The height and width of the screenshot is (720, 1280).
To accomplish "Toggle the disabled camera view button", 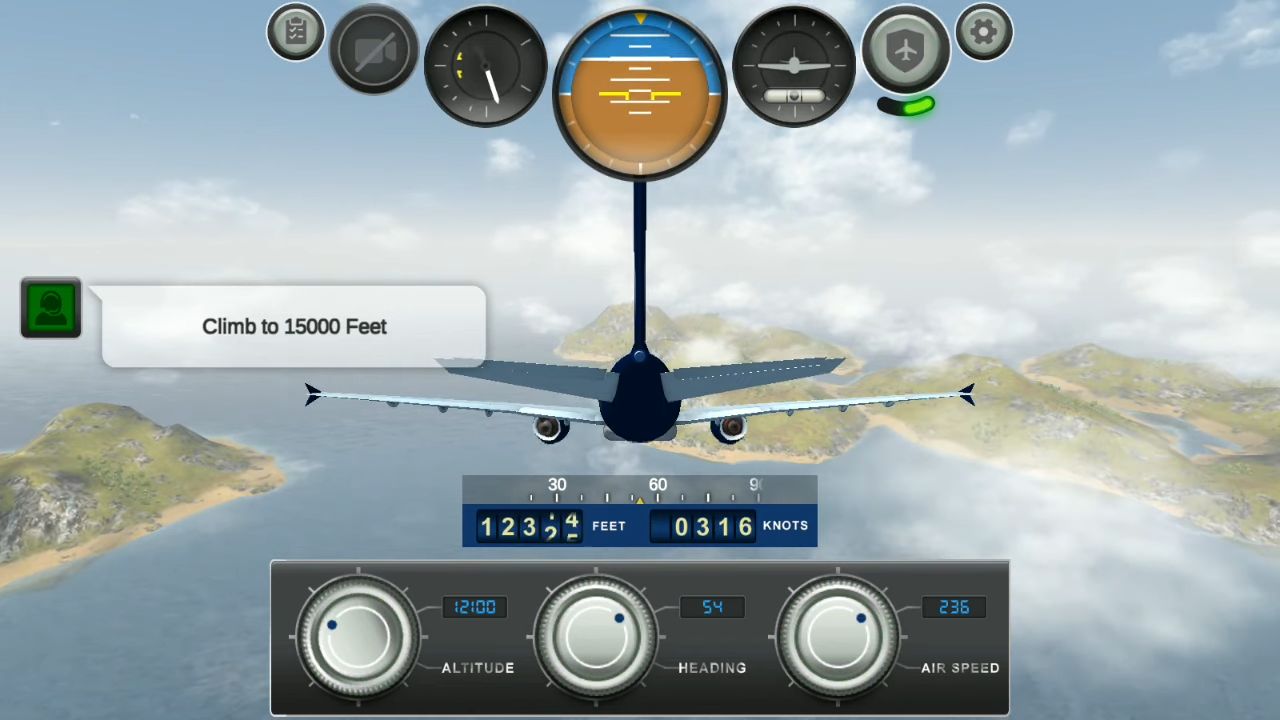I will click(x=374, y=50).
